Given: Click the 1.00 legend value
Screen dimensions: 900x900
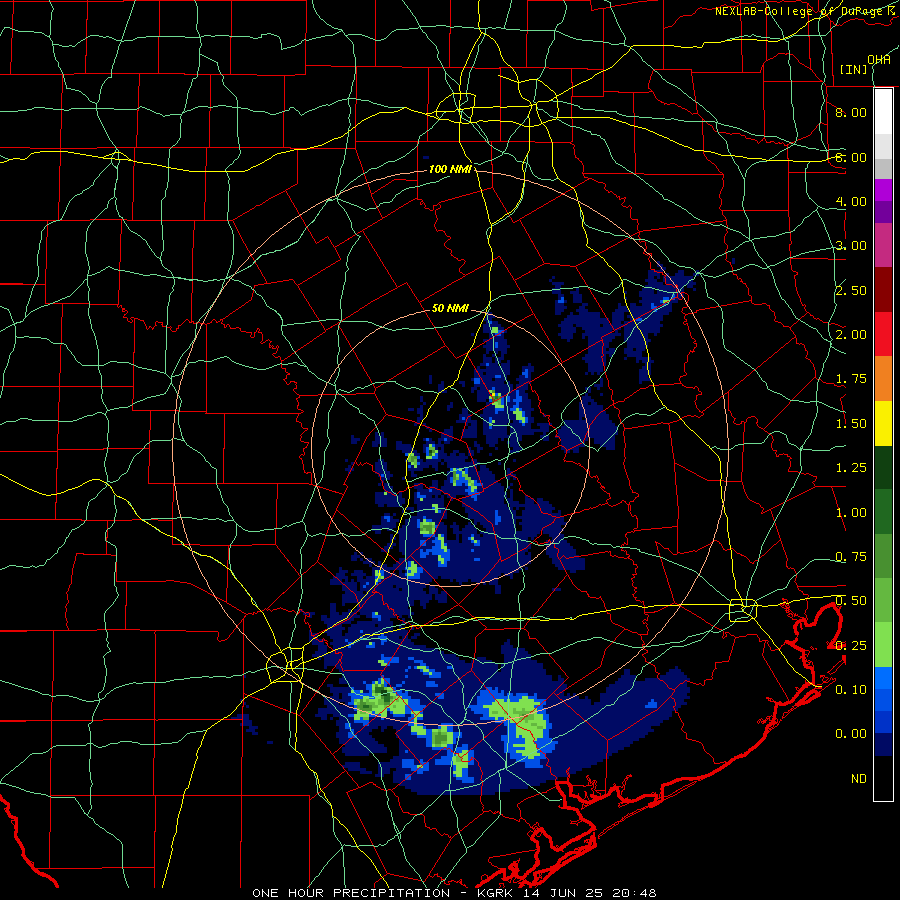Looking at the screenshot, I should (x=851, y=513).
